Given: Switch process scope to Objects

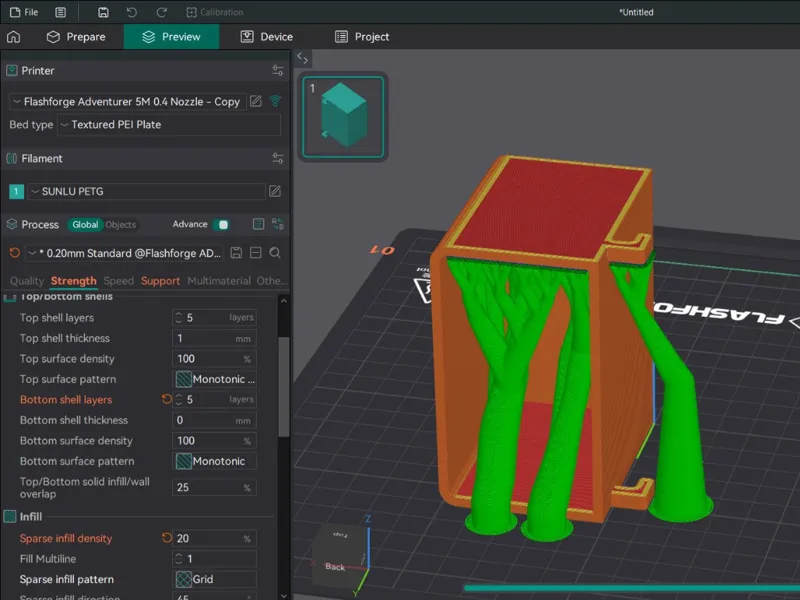Looking at the screenshot, I should pos(121,224).
